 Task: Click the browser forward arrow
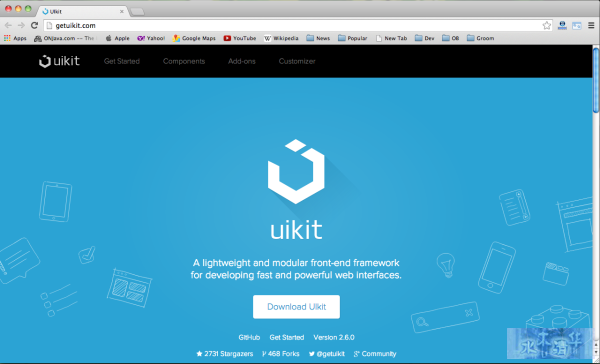click(21, 26)
